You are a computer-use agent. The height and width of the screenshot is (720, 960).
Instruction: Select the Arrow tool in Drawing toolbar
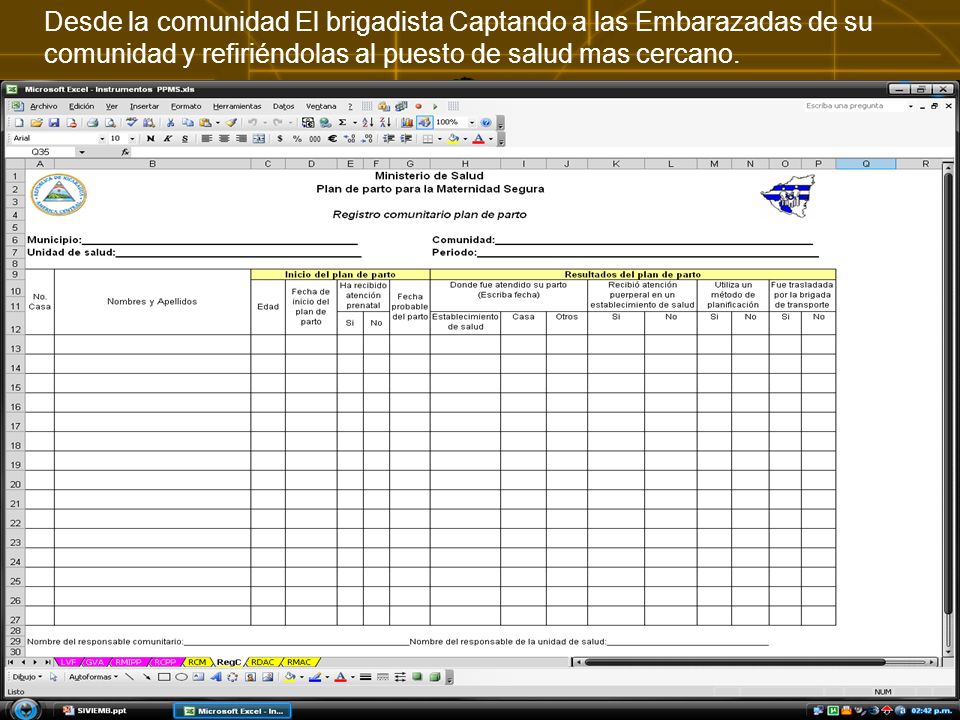click(x=146, y=677)
